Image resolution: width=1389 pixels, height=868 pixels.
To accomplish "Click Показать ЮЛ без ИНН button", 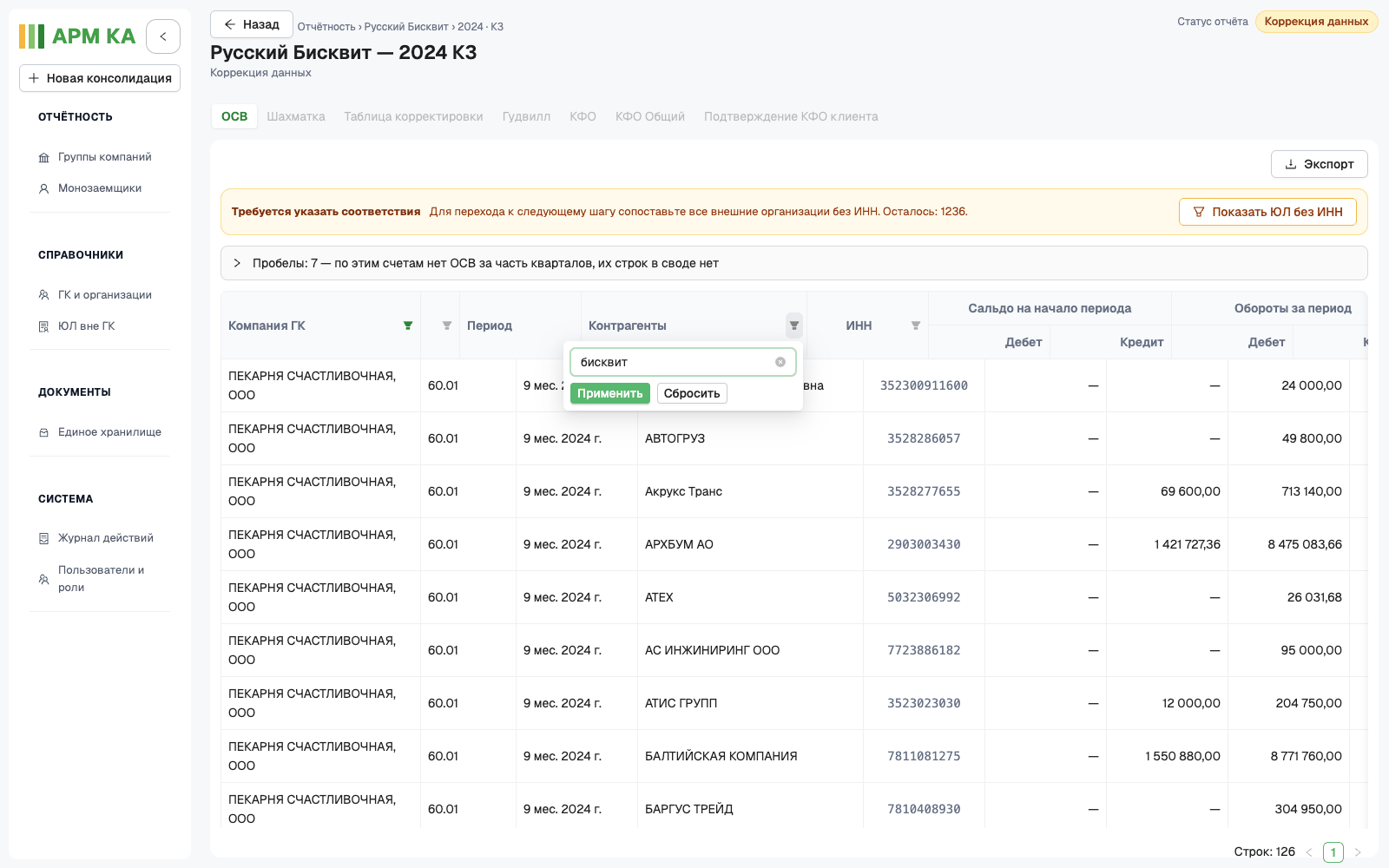I will (x=1267, y=212).
